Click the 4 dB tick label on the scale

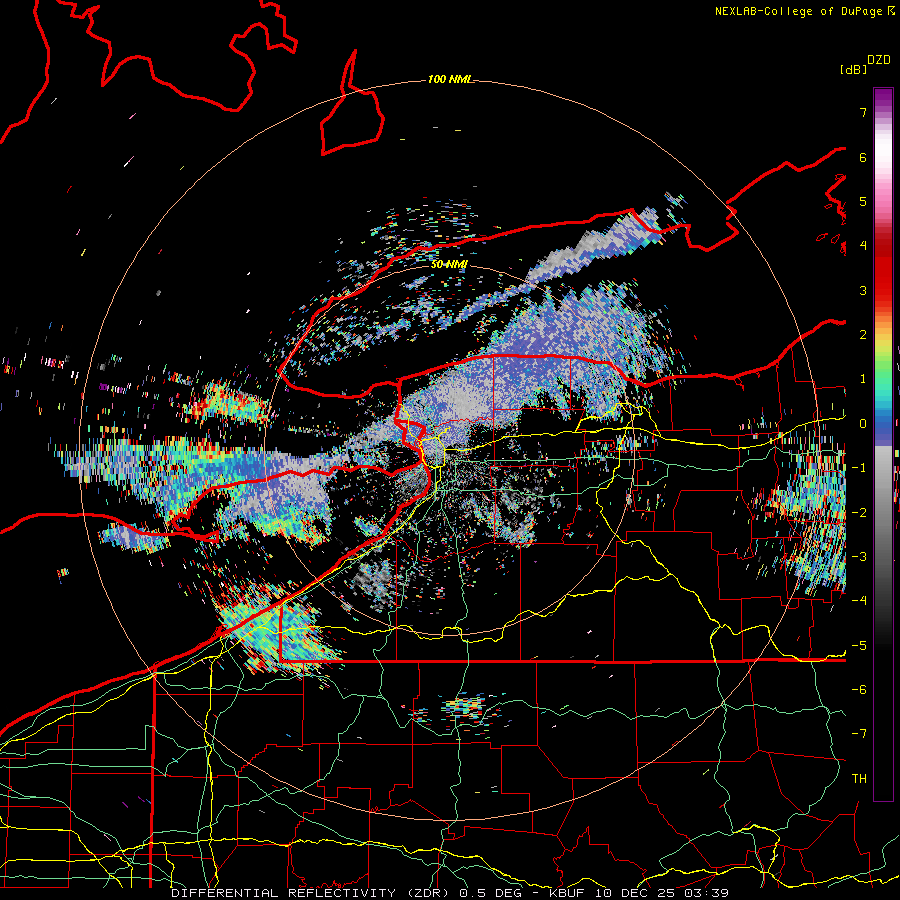863,246
